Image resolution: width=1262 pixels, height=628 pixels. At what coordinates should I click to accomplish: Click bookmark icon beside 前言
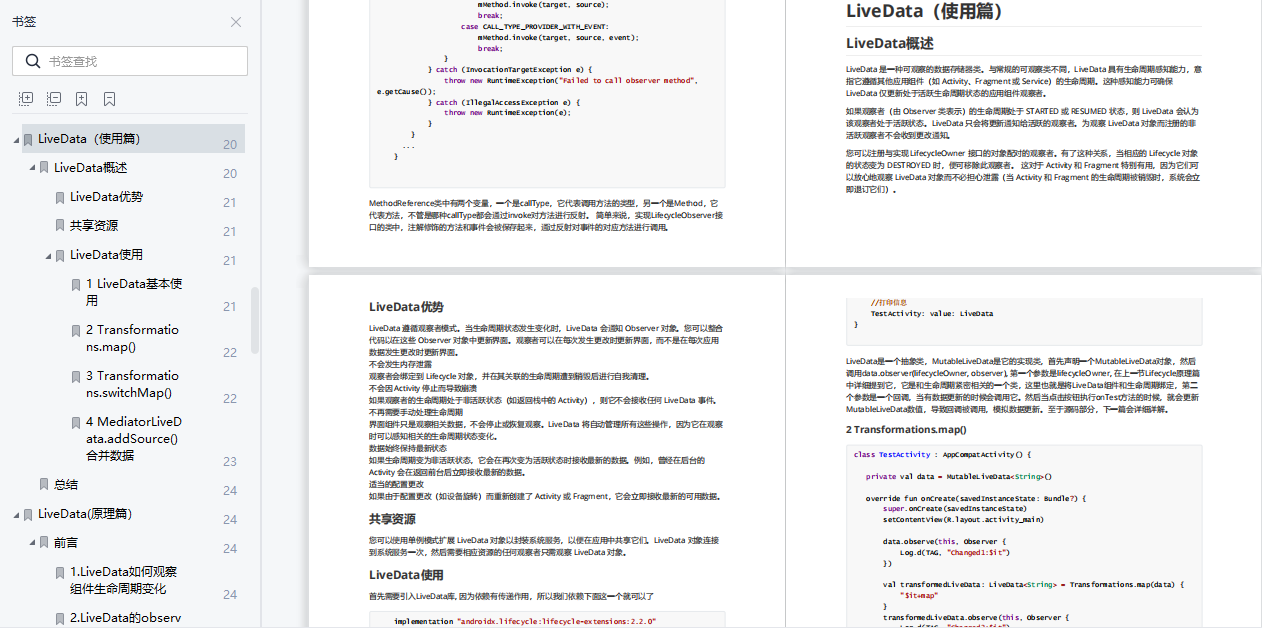[45, 543]
